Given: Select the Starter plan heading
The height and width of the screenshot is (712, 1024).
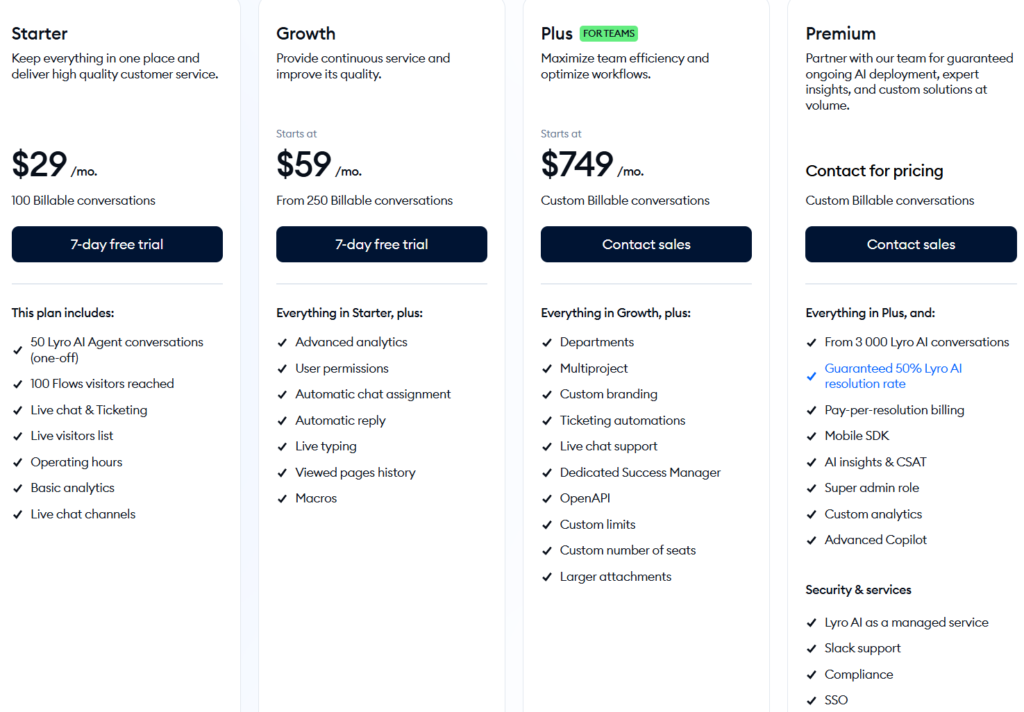Looking at the screenshot, I should [x=39, y=33].
